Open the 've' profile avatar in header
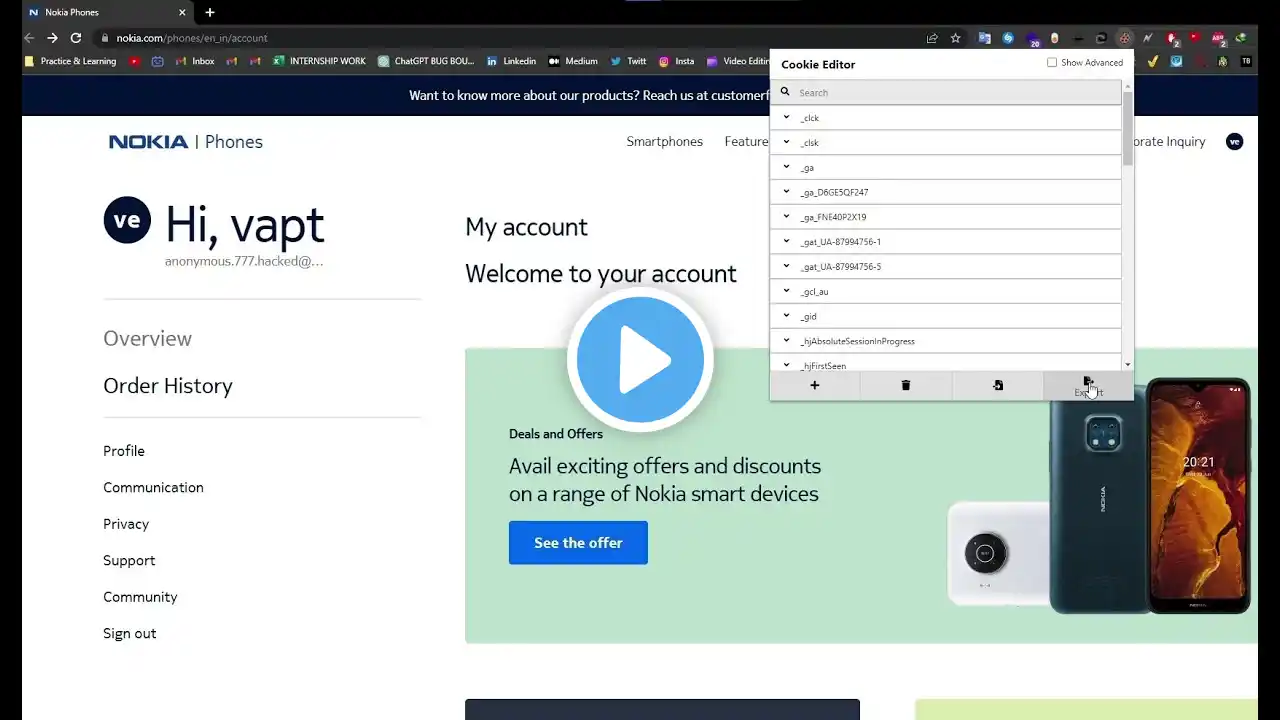 pyautogui.click(x=1234, y=141)
